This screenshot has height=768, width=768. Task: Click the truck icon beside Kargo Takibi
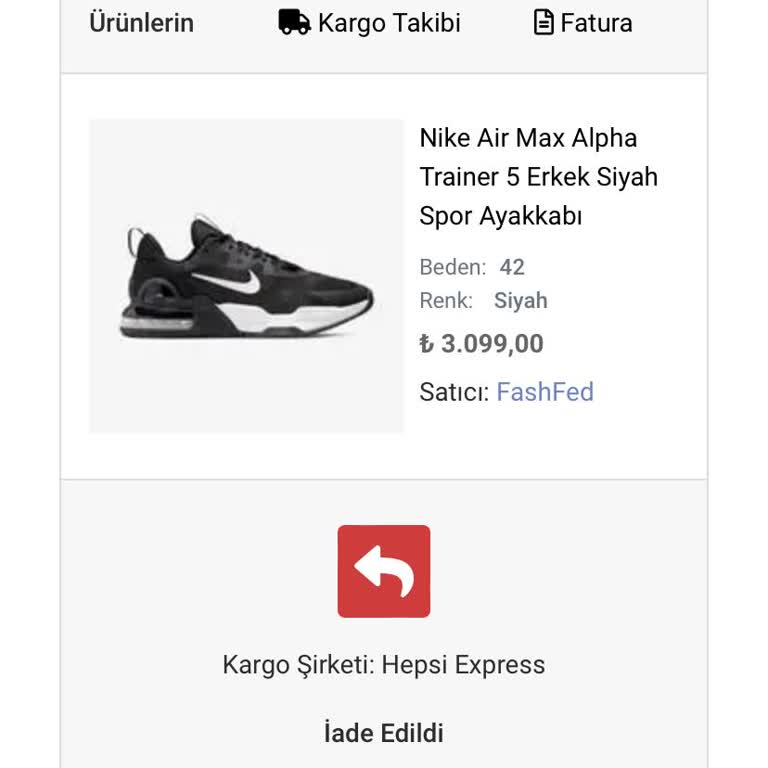click(294, 22)
